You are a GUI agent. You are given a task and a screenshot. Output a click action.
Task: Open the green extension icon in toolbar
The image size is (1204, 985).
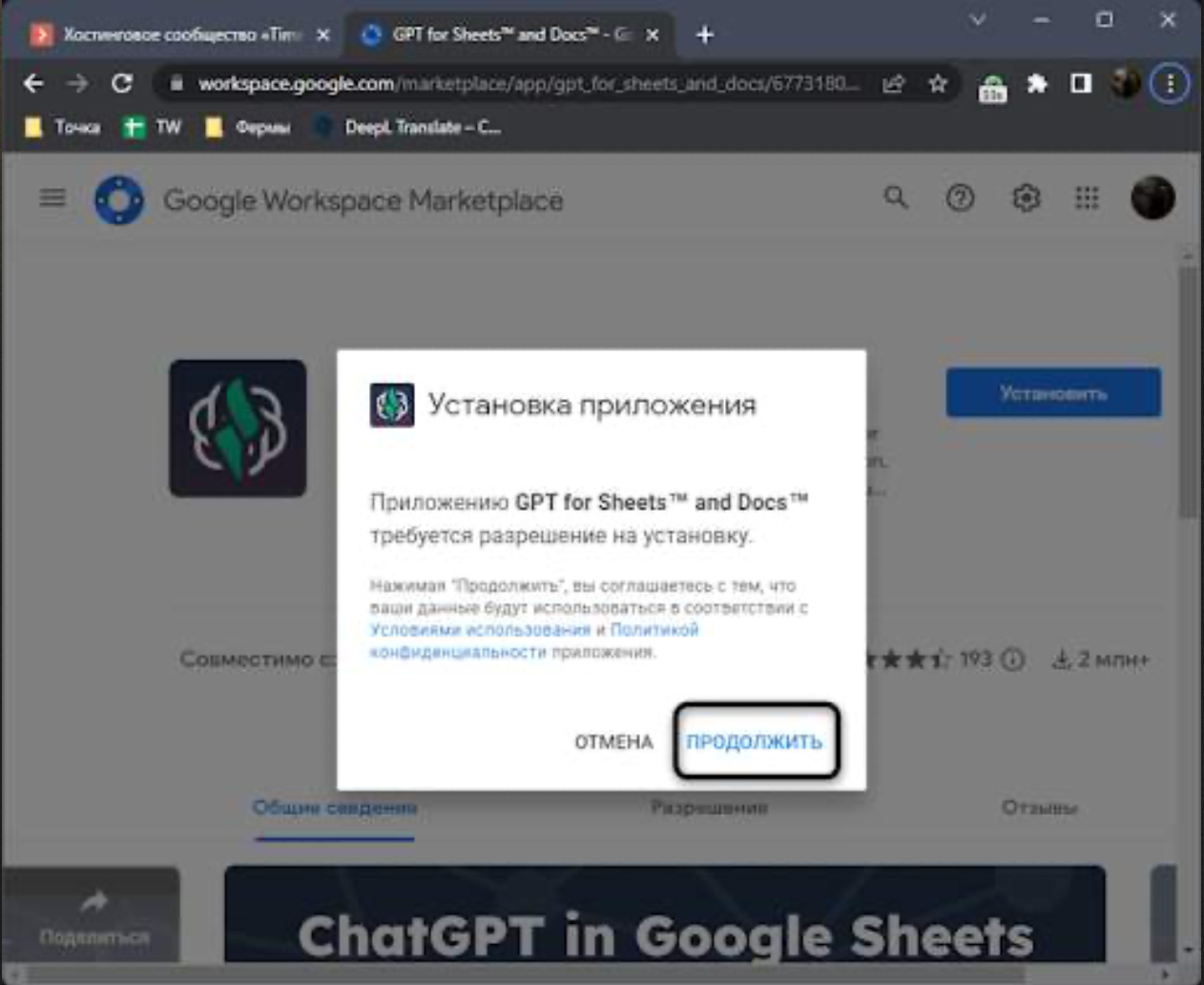point(993,87)
